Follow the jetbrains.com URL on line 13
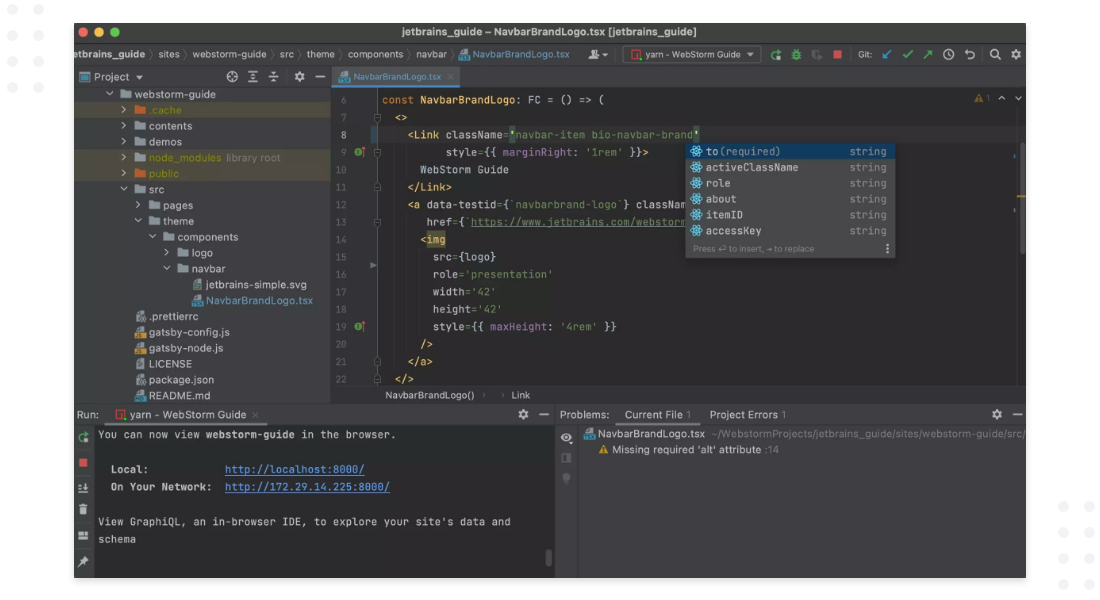The width and height of the screenshot is (1100, 600). (578, 222)
